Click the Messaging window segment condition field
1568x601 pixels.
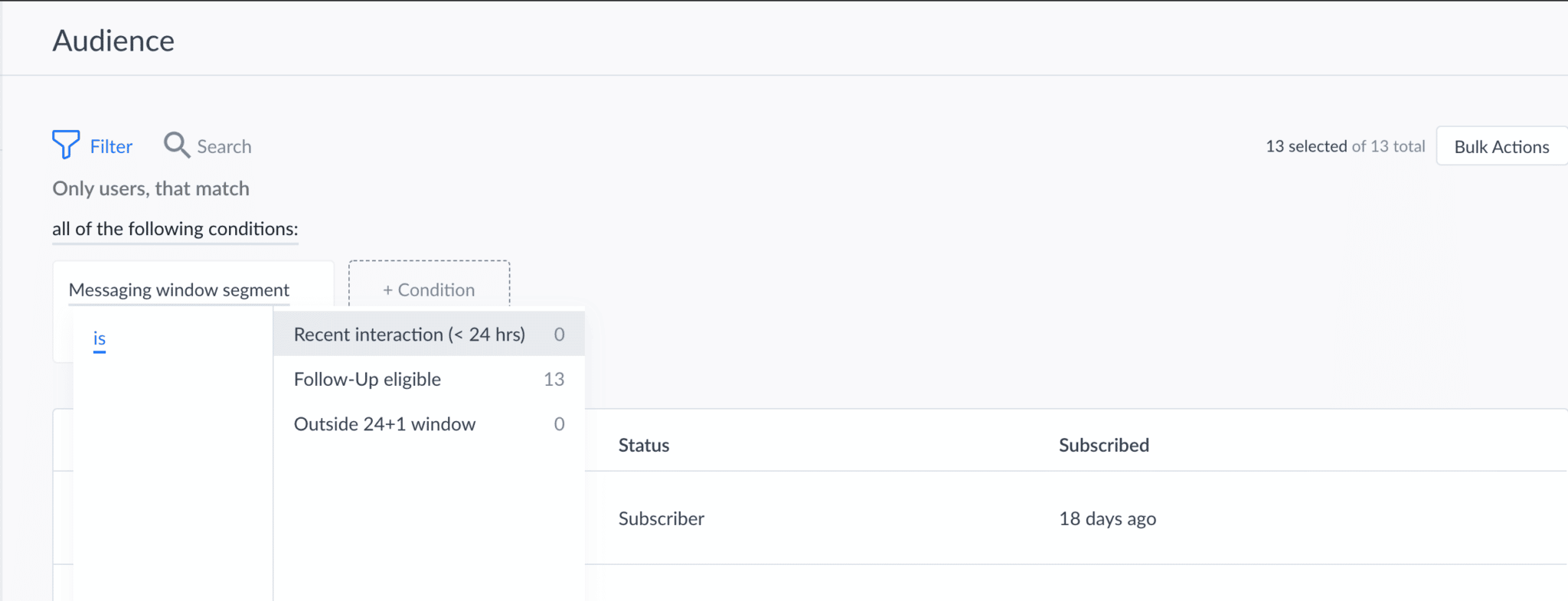point(178,290)
